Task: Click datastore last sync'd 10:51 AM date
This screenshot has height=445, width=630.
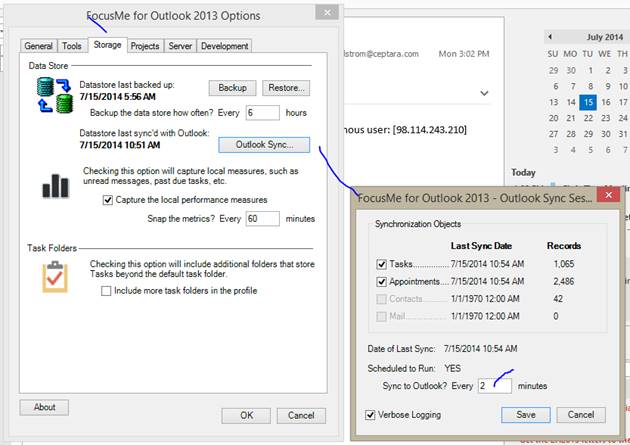Action: point(120,145)
